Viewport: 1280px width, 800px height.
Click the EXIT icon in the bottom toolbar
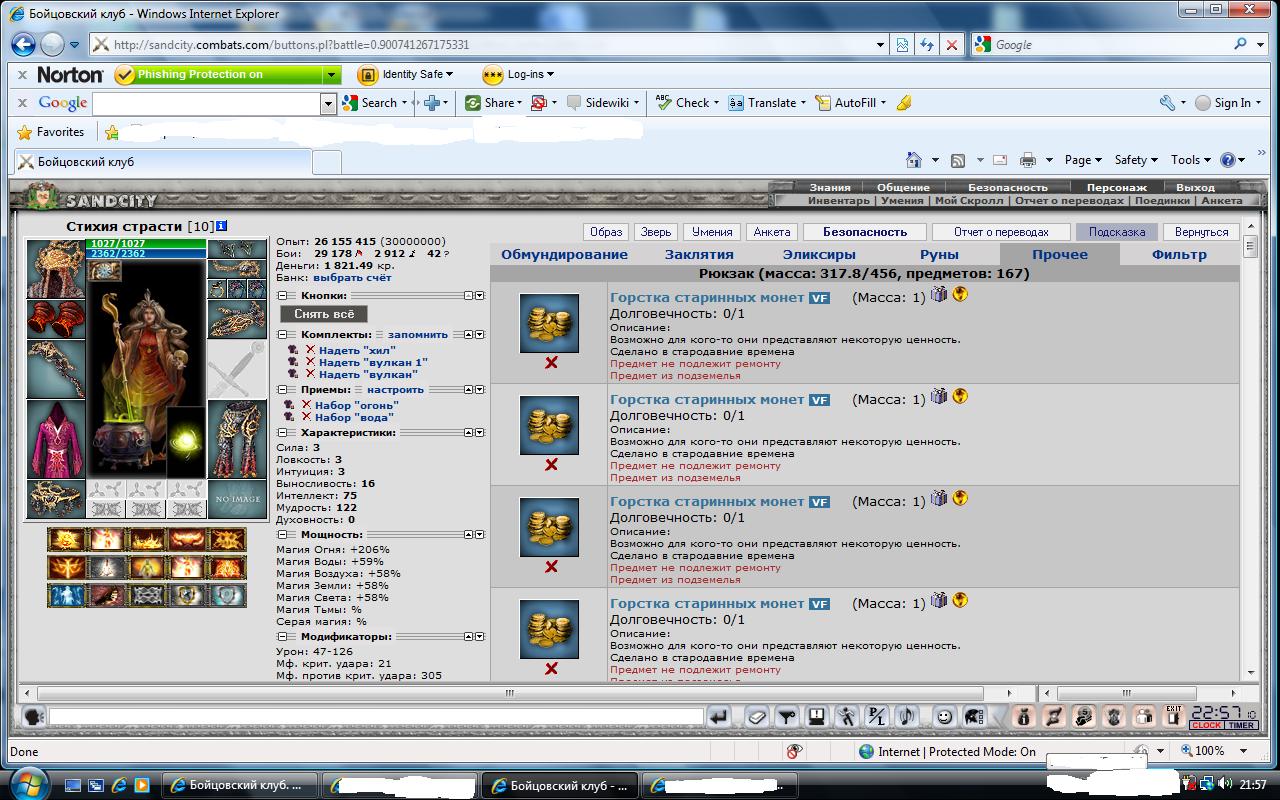click(1174, 716)
